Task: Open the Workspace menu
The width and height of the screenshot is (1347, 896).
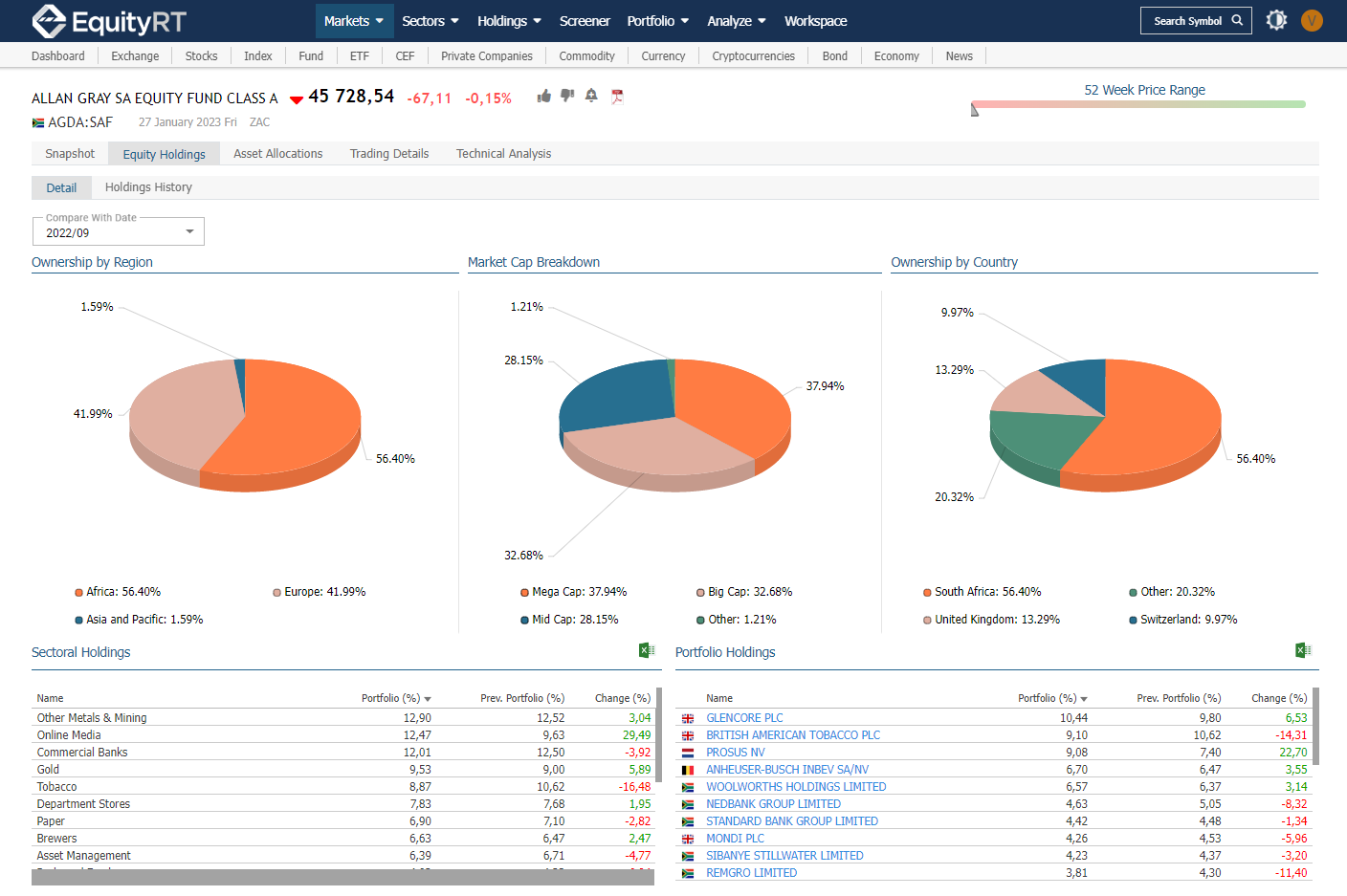Action: (815, 21)
